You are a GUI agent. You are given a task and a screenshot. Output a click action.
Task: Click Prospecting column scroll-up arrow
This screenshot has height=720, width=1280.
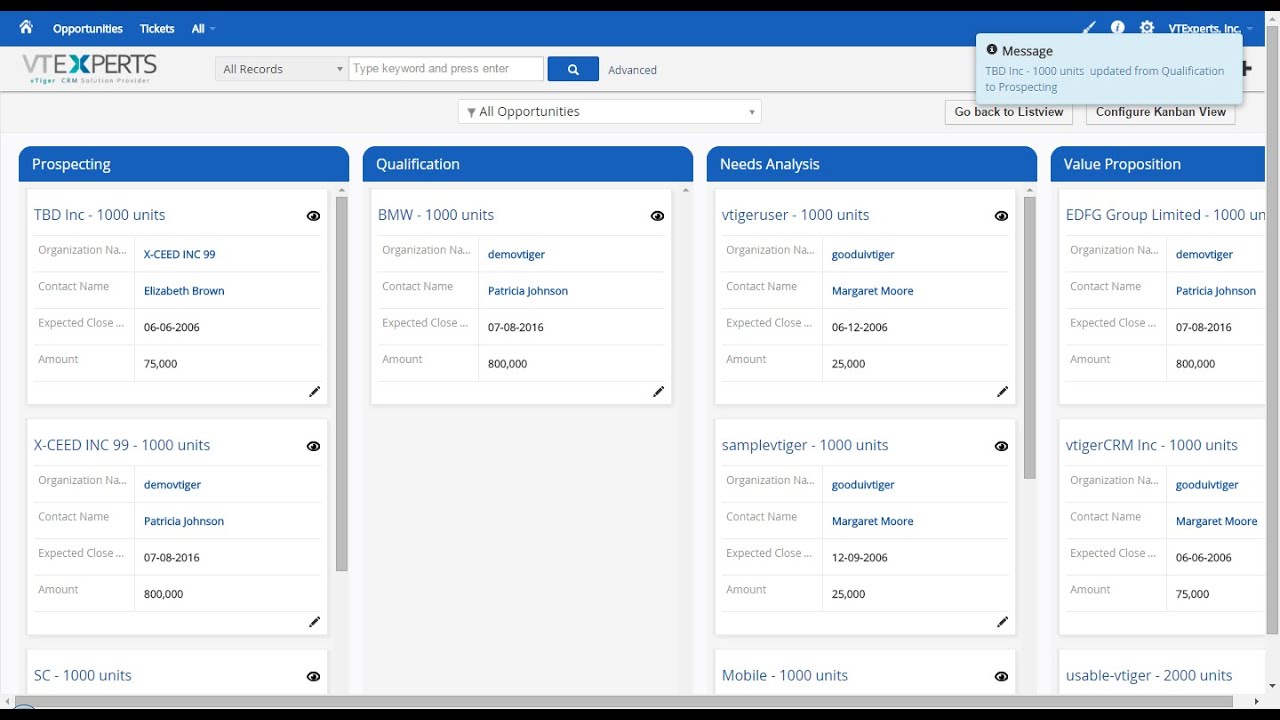click(342, 190)
